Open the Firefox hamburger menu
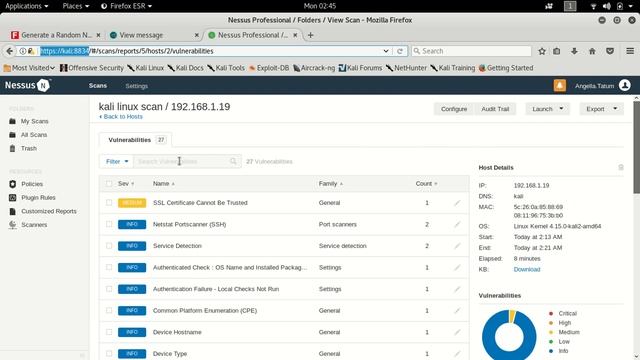 (x=630, y=51)
